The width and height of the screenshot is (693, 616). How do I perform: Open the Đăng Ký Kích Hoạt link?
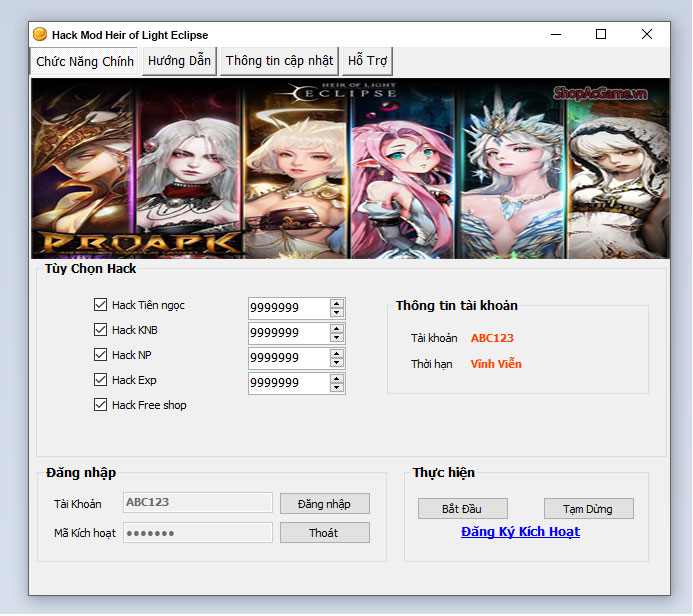[520, 532]
